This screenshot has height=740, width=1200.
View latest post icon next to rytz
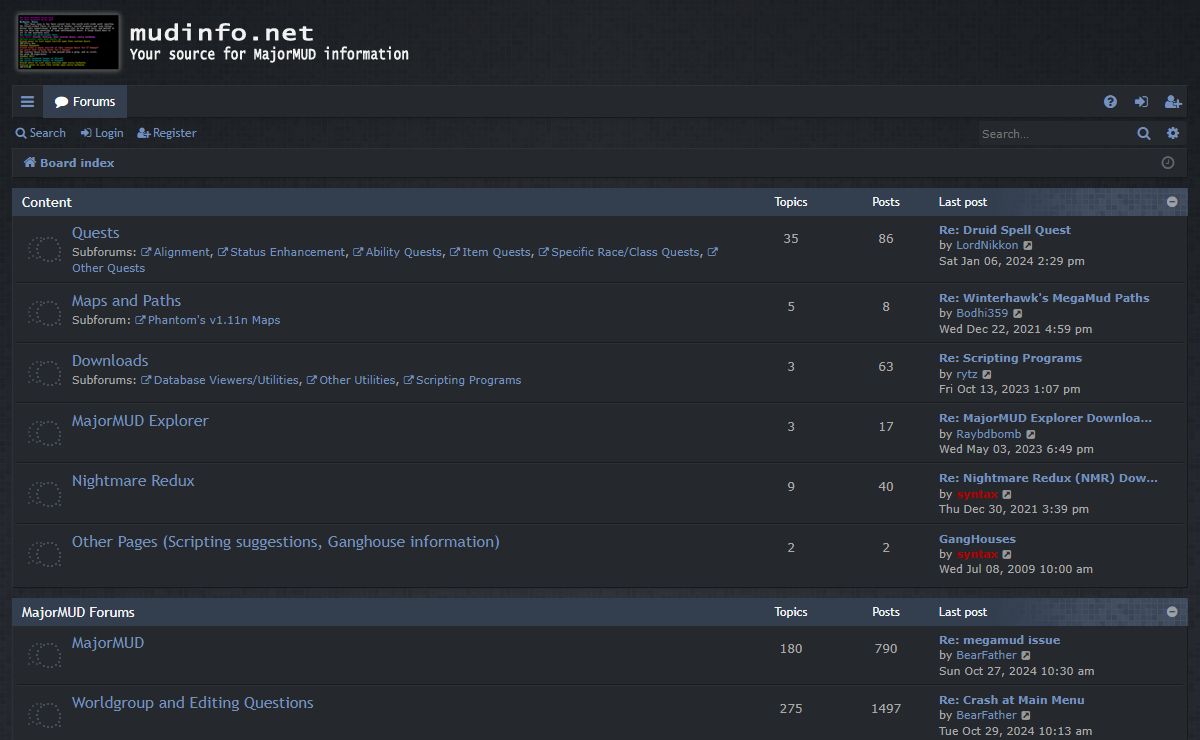pyautogui.click(x=987, y=374)
